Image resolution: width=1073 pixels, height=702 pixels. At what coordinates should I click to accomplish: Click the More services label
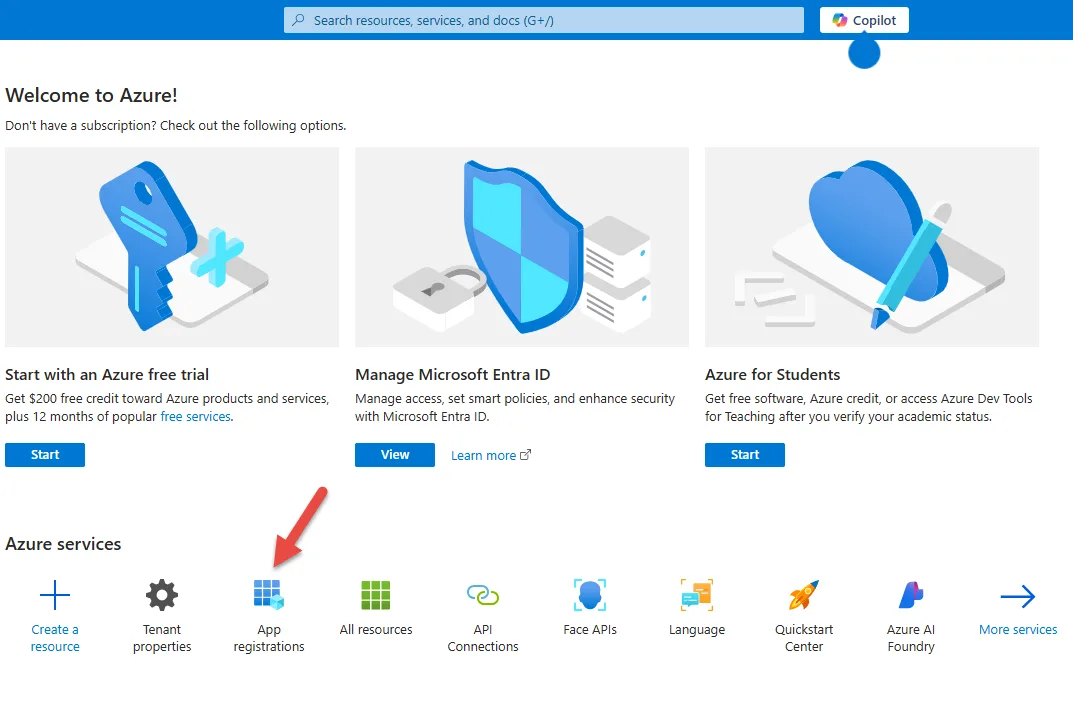(x=1018, y=629)
